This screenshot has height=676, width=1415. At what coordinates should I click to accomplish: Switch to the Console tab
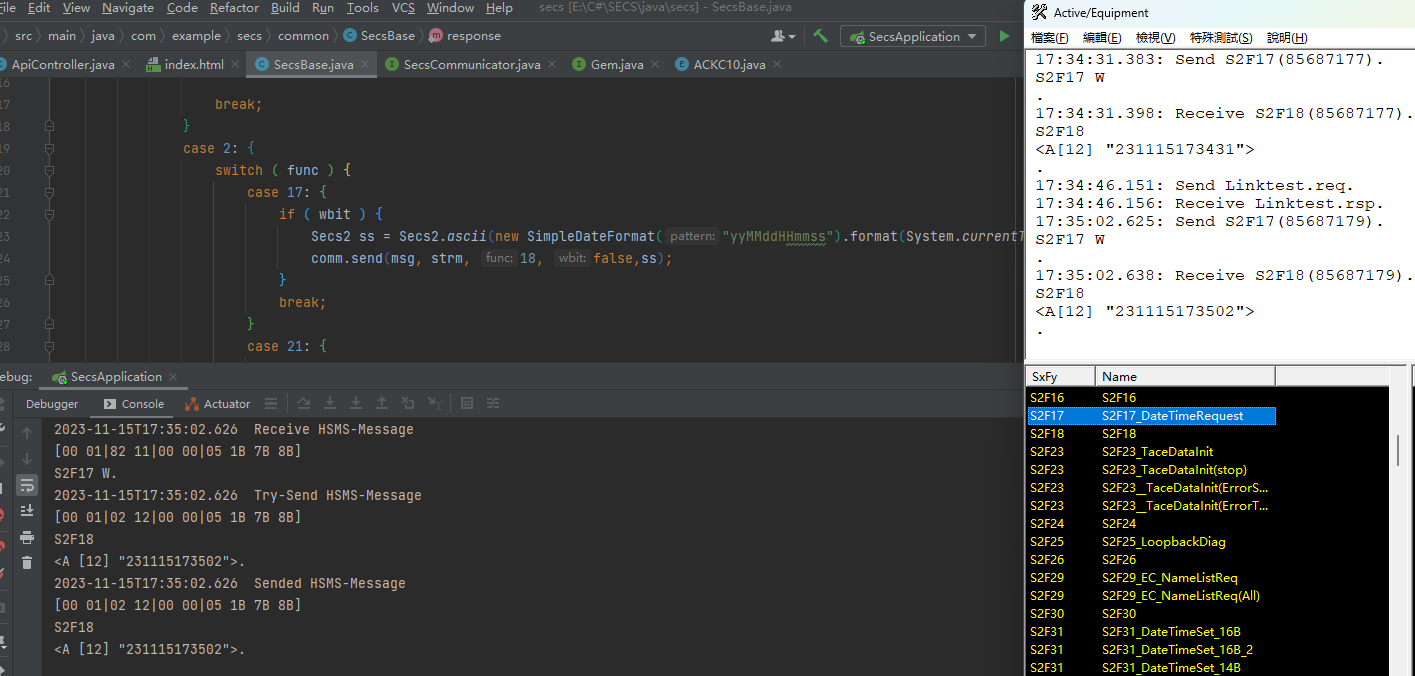pos(134,404)
